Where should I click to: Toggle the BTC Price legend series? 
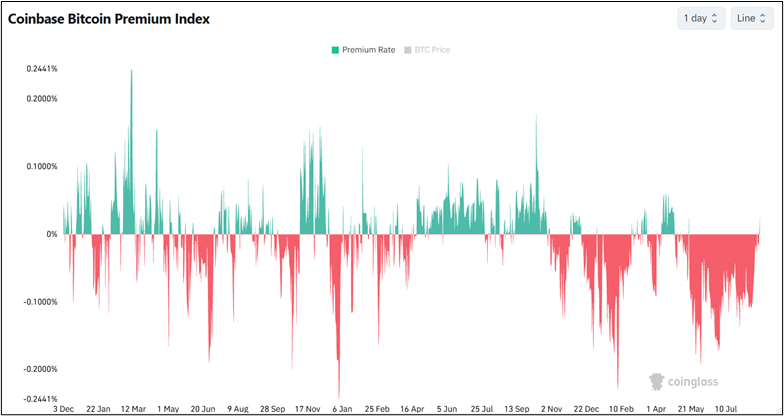pos(427,50)
